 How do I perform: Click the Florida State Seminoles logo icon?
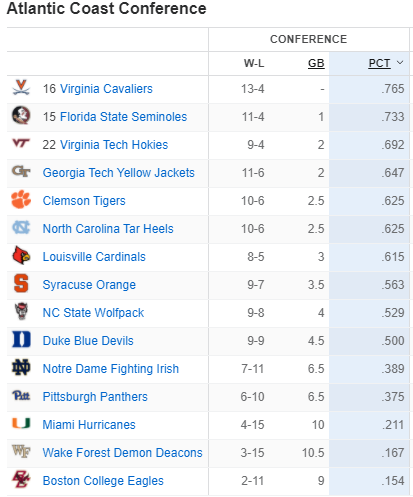pyautogui.click(x=21, y=116)
